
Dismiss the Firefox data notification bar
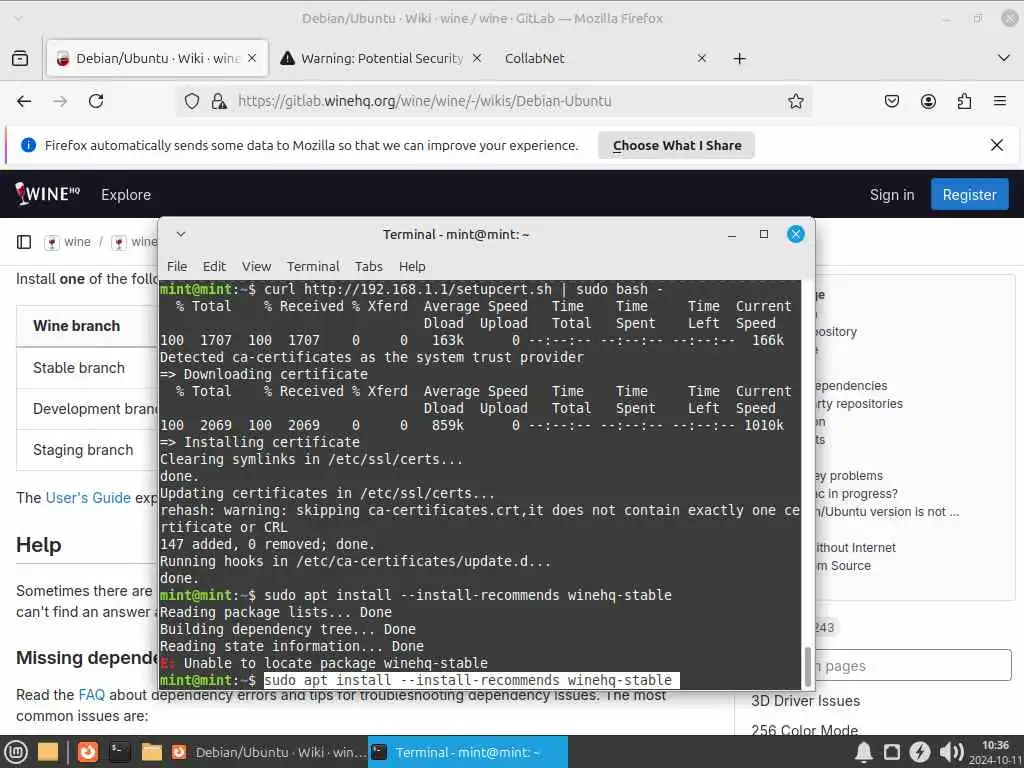point(997,145)
